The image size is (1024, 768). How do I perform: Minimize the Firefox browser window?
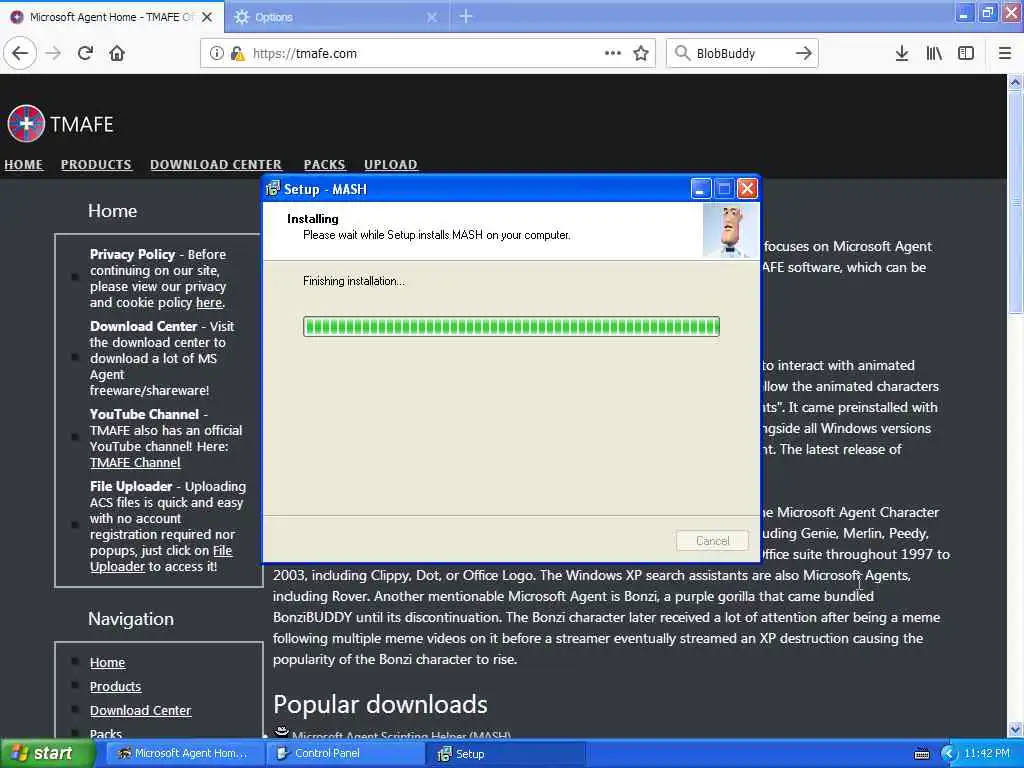[964, 12]
